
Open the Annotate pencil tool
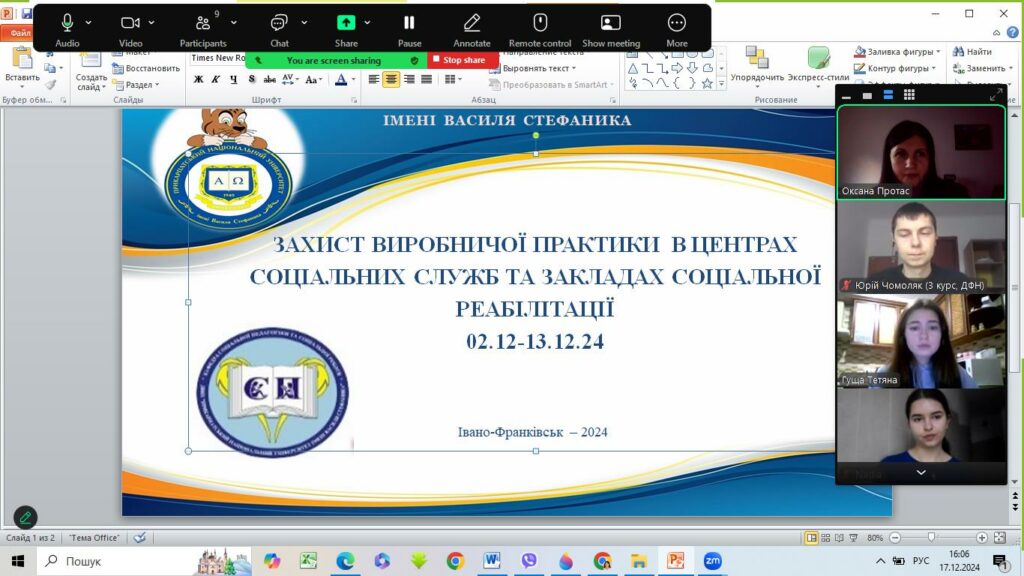[x=471, y=24]
